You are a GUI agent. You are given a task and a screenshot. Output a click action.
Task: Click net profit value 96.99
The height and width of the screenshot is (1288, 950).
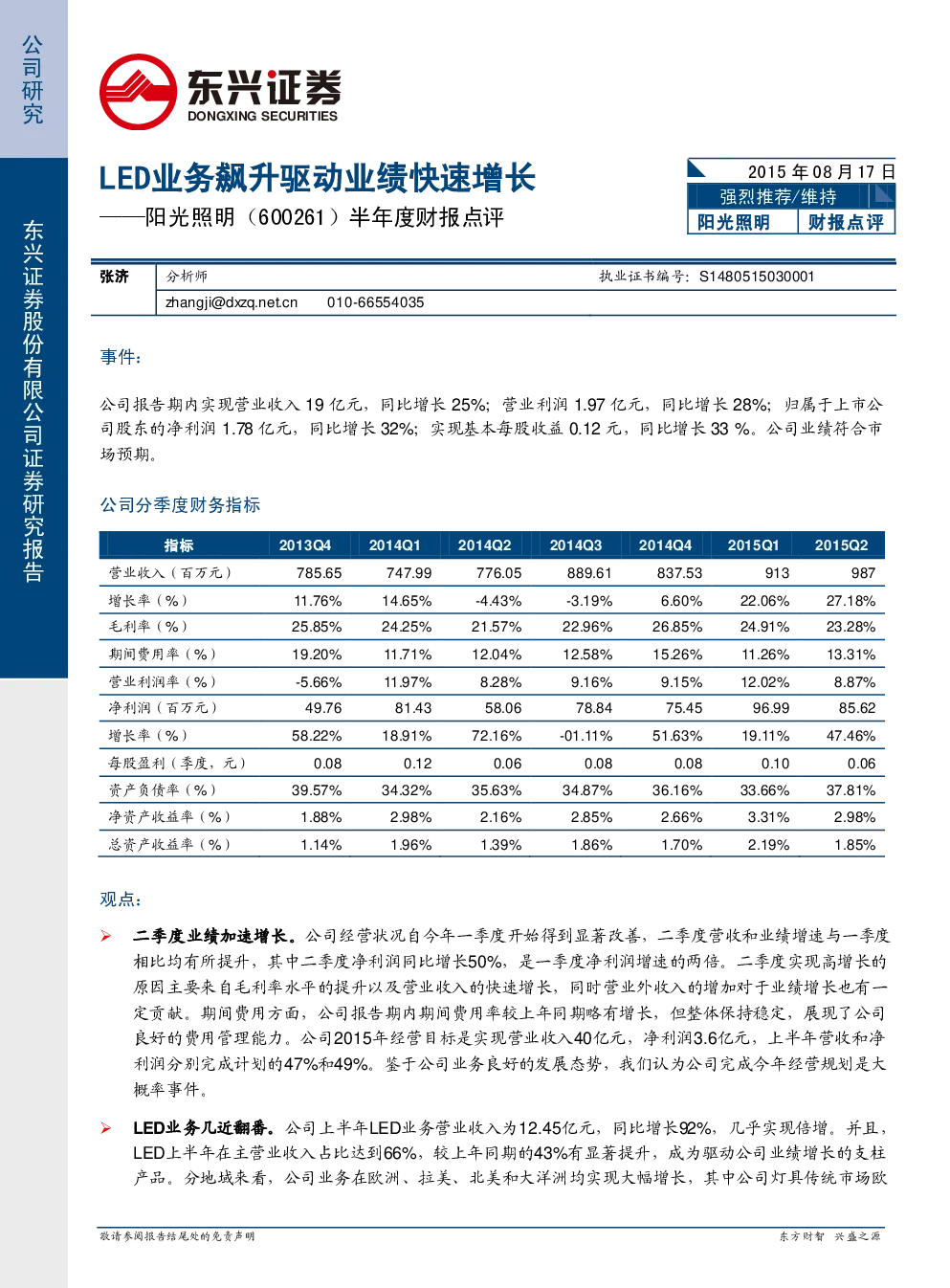click(771, 708)
